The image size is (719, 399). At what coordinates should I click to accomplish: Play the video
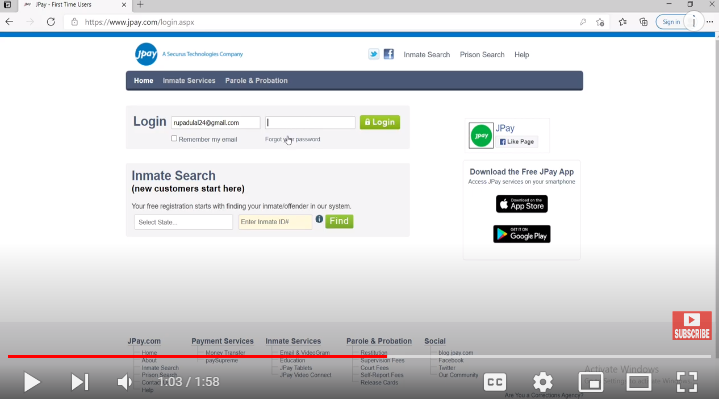(32, 382)
